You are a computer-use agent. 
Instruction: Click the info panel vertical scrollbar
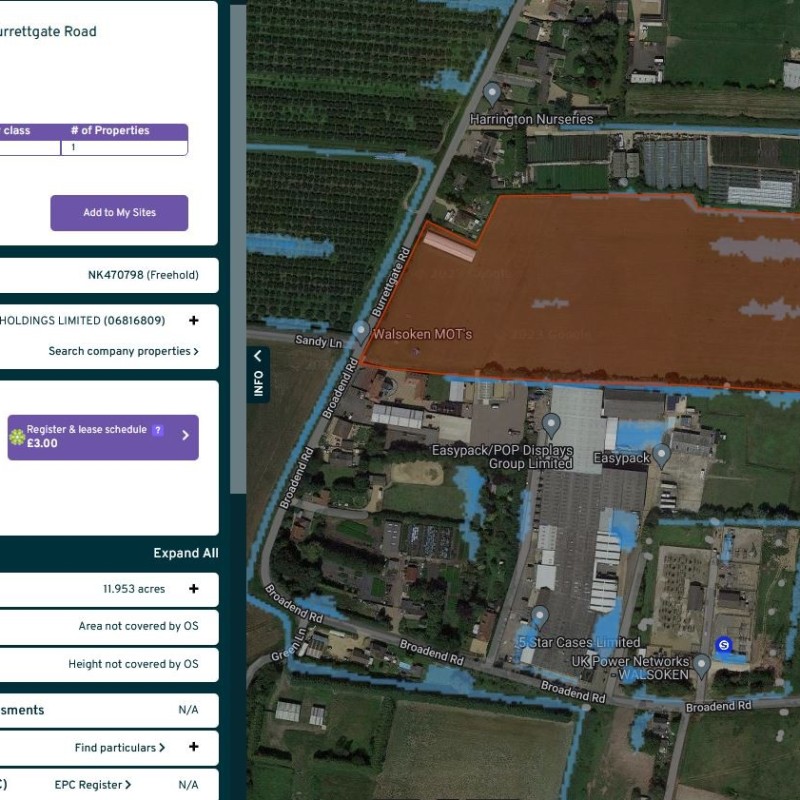pyautogui.click(x=238, y=250)
